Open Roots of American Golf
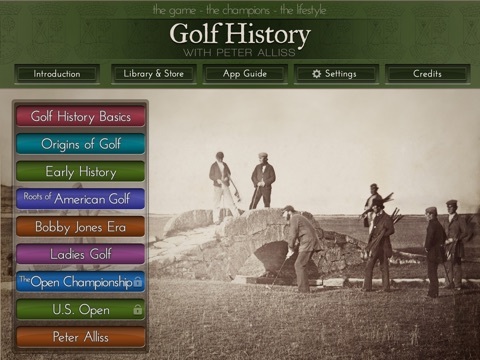This screenshot has height=360, width=480. click(x=80, y=199)
